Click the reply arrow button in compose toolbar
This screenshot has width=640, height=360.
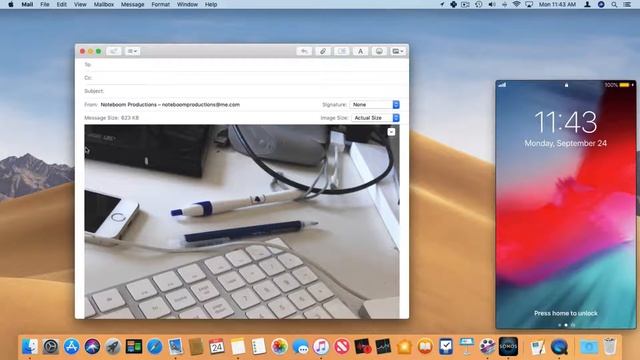click(x=304, y=51)
